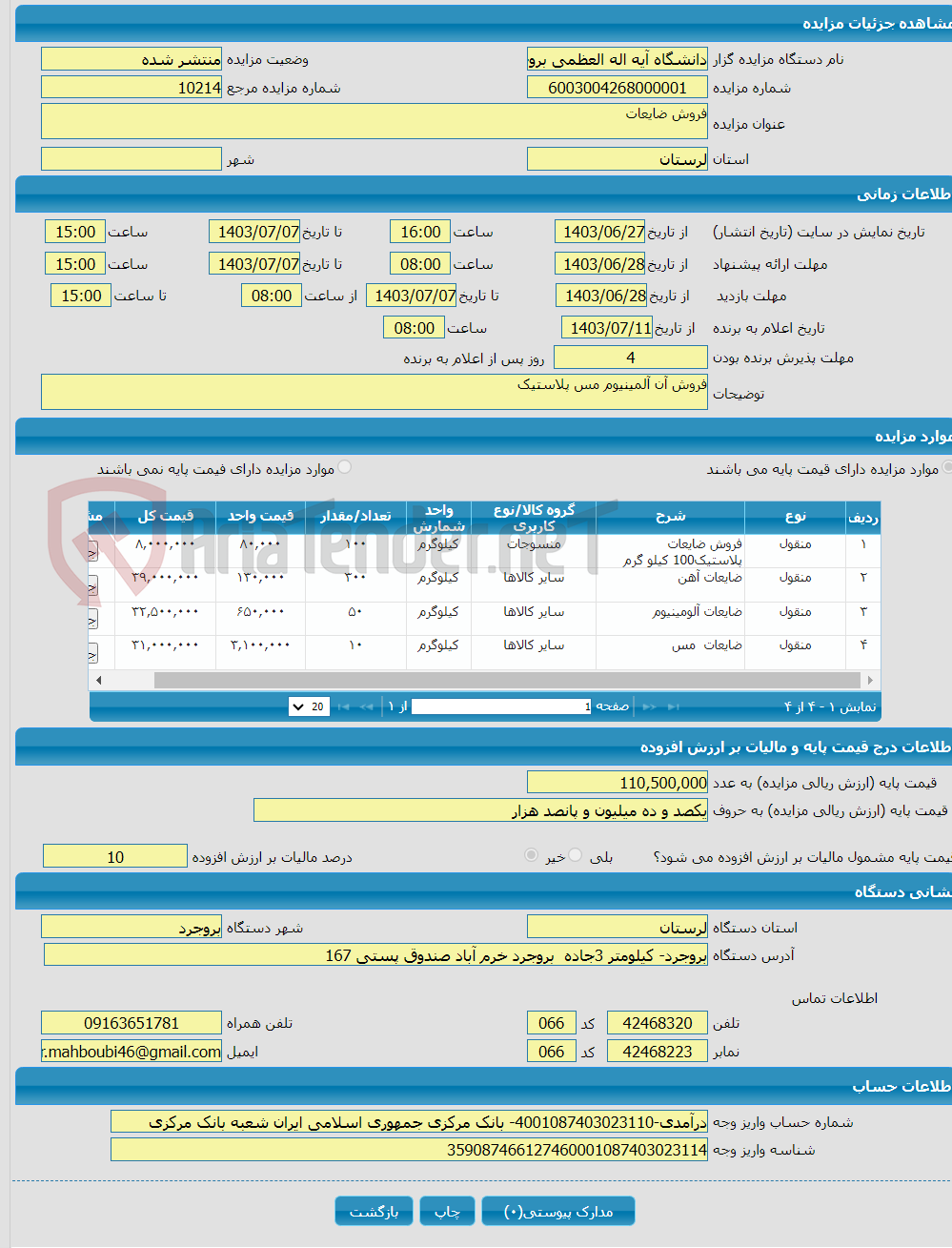Screen dimensions: 952x1248
Task: Sort by 'ردیف' column header
Action: tap(862, 517)
